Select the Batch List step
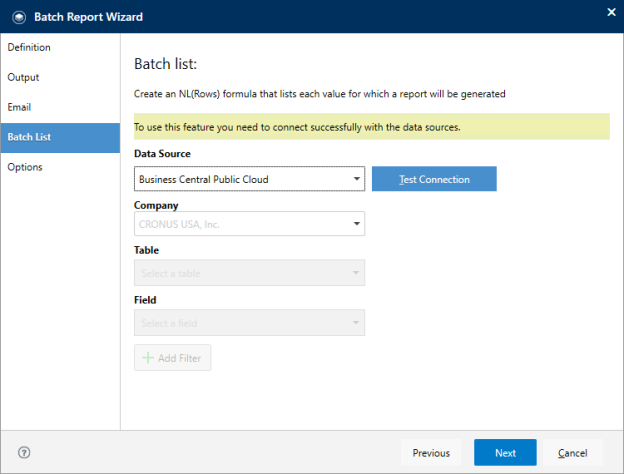 click(60, 137)
